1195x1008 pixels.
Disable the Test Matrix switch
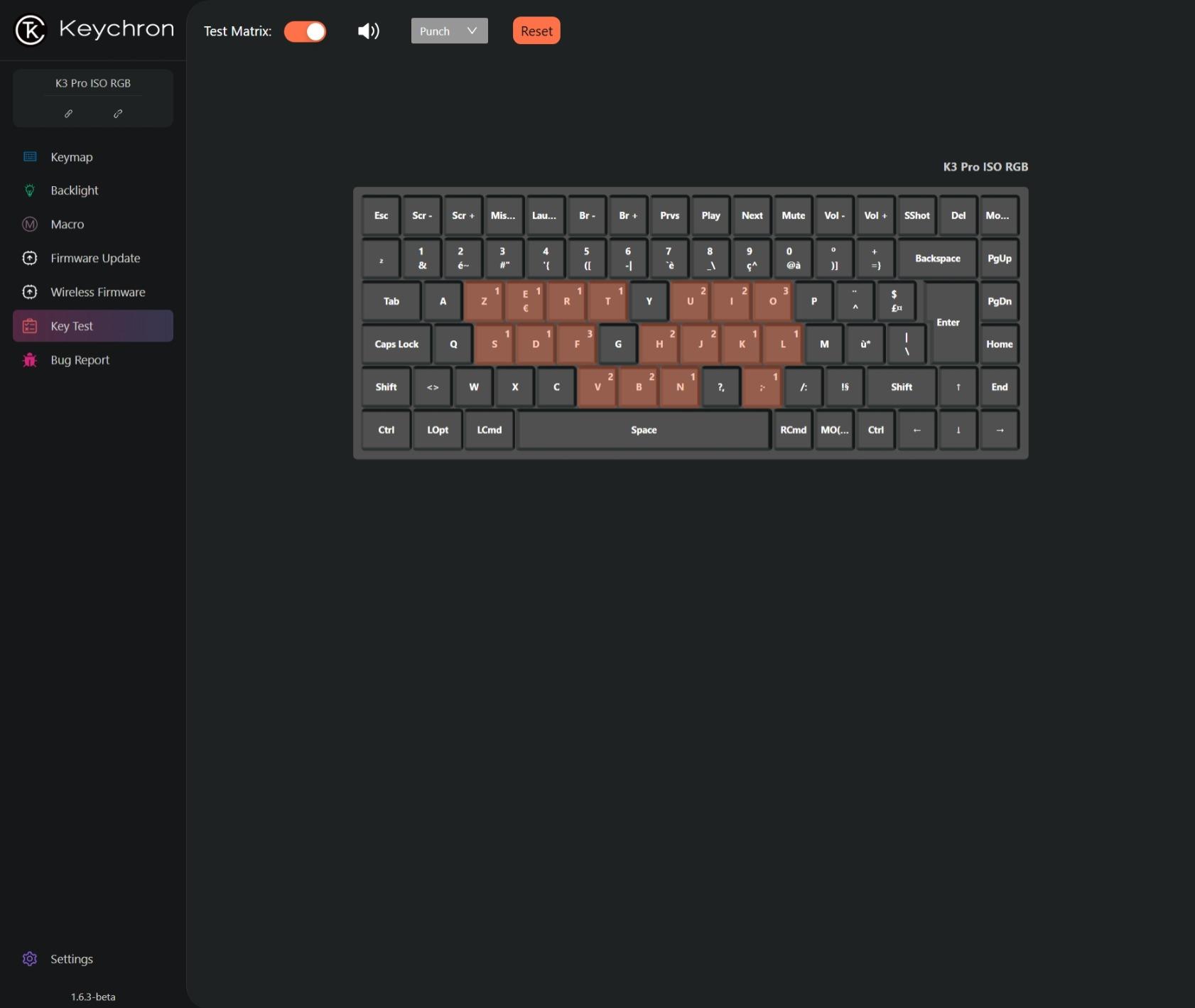point(305,31)
